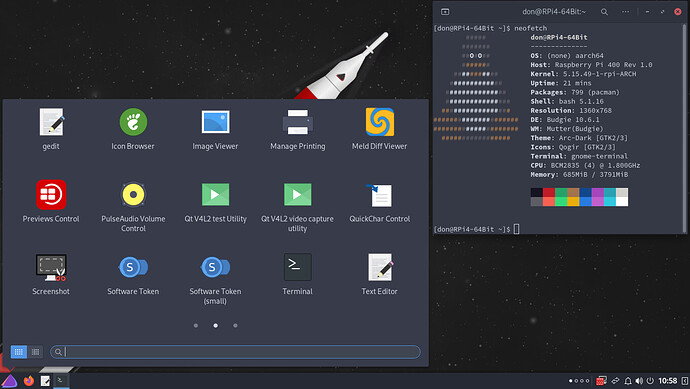
Task: Click the red grid tray icon
Action: (x=601, y=381)
